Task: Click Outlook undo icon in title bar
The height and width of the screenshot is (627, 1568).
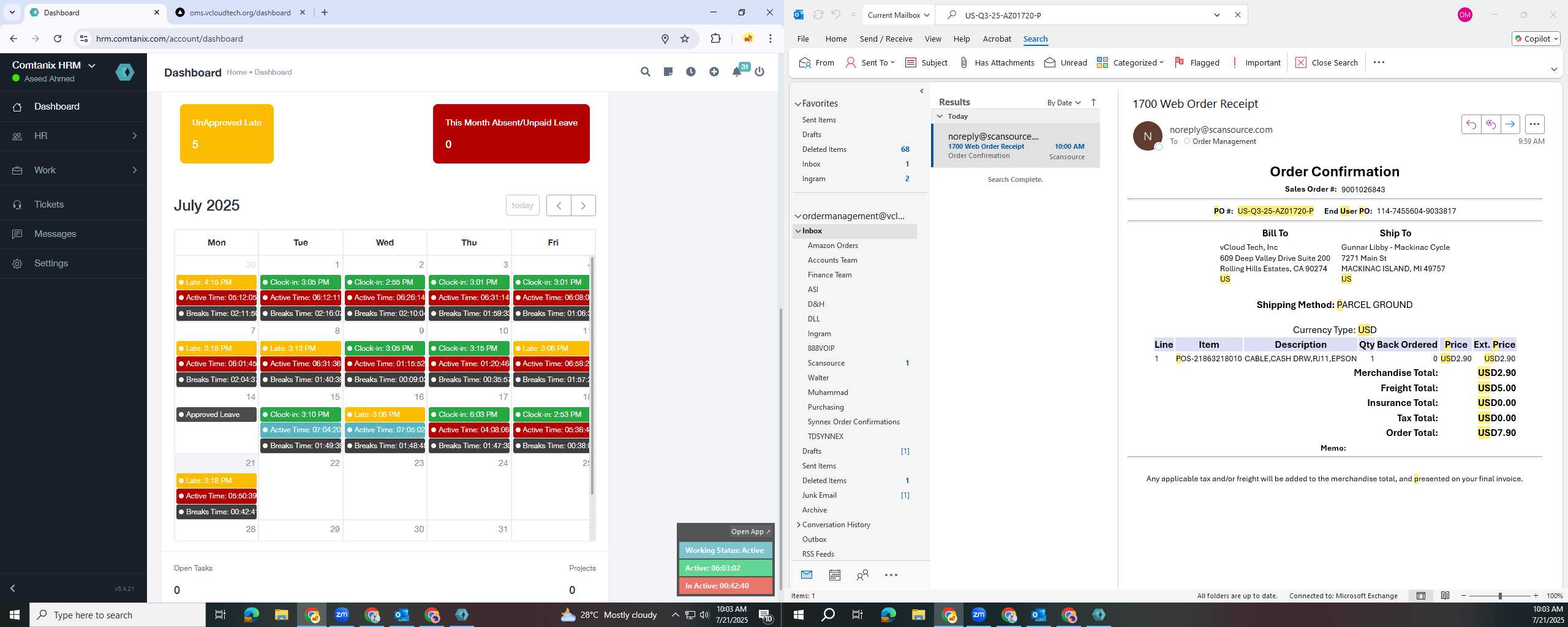Action: (x=836, y=15)
